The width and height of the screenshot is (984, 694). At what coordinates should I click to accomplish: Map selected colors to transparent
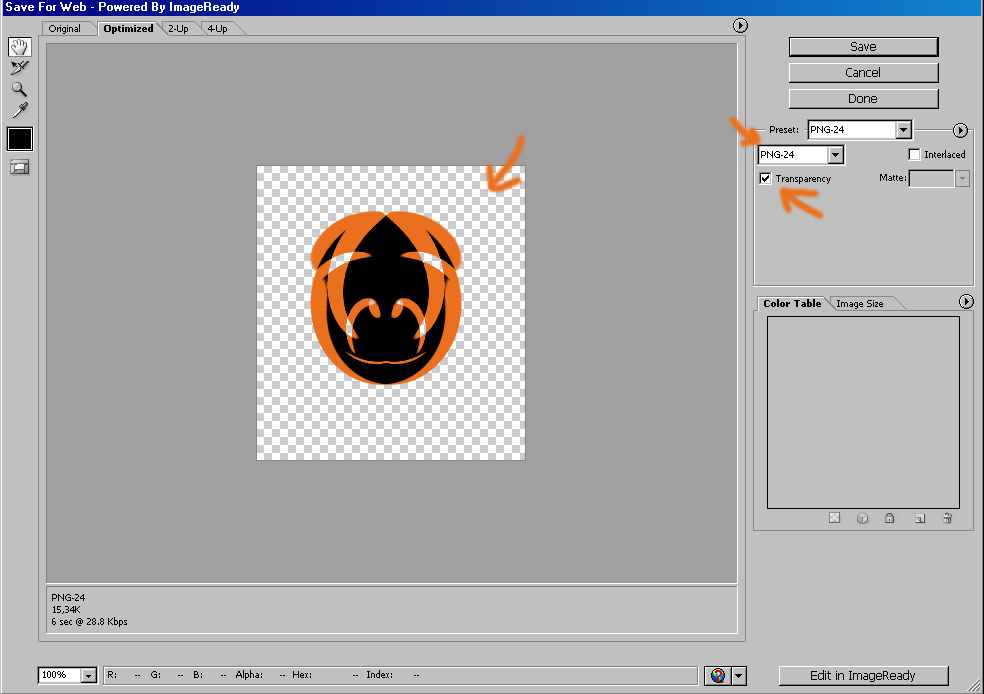(834, 518)
